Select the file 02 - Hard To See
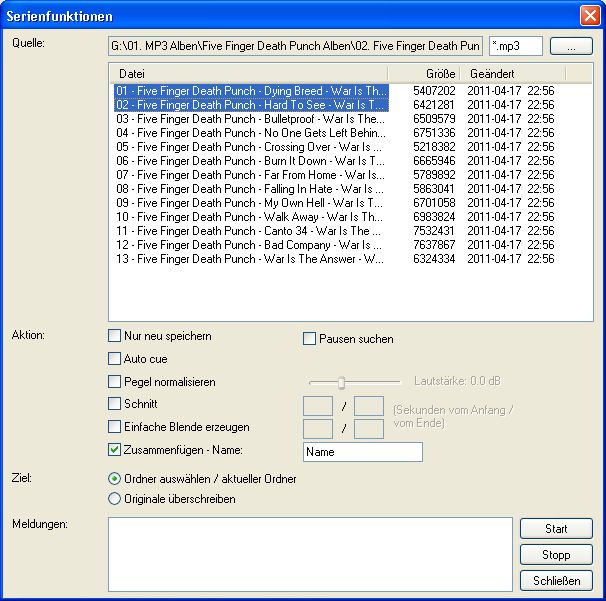The width and height of the screenshot is (606, 601). pyautogui.click(x=251, y=105)
